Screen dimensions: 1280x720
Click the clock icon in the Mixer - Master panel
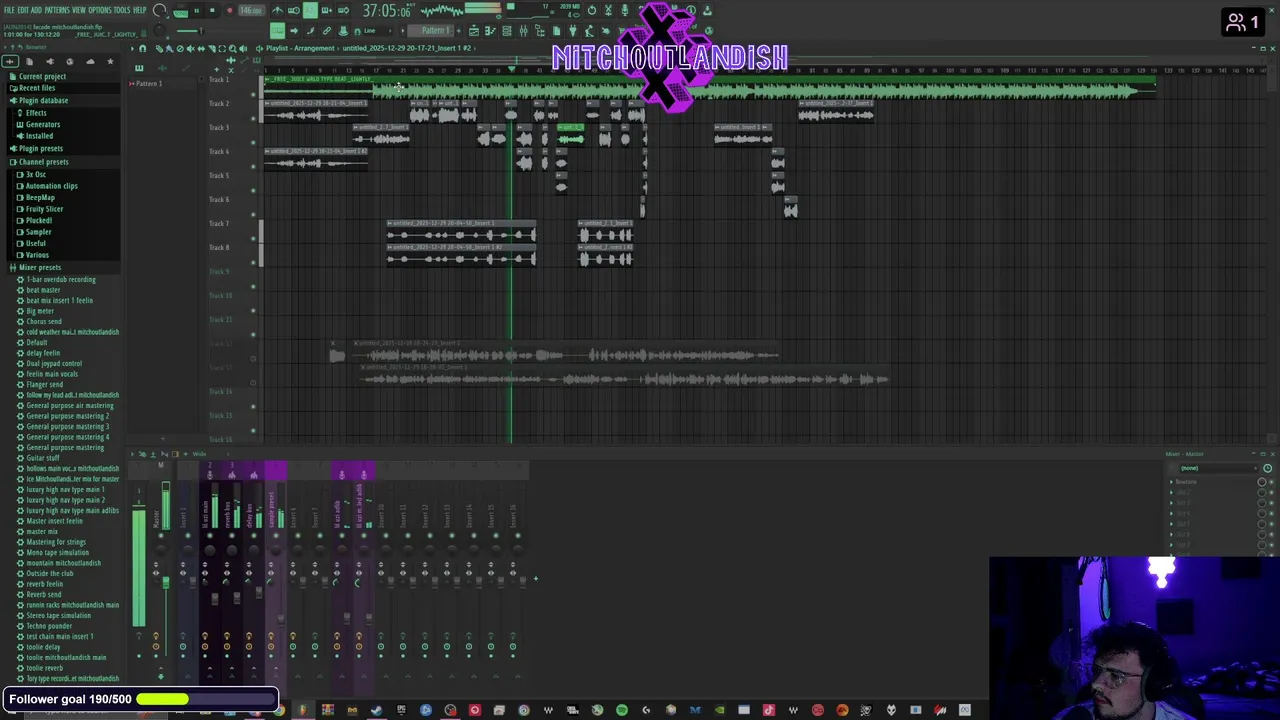1267,468
